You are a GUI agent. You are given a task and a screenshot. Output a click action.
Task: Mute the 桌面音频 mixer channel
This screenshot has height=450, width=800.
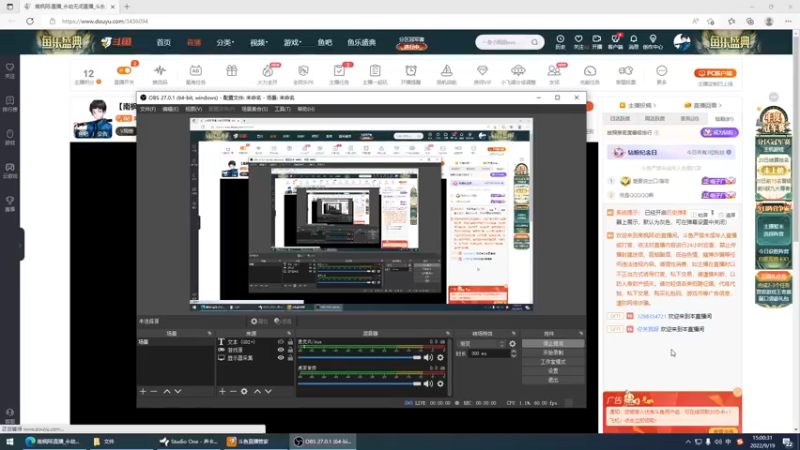[x=428, y=384]
